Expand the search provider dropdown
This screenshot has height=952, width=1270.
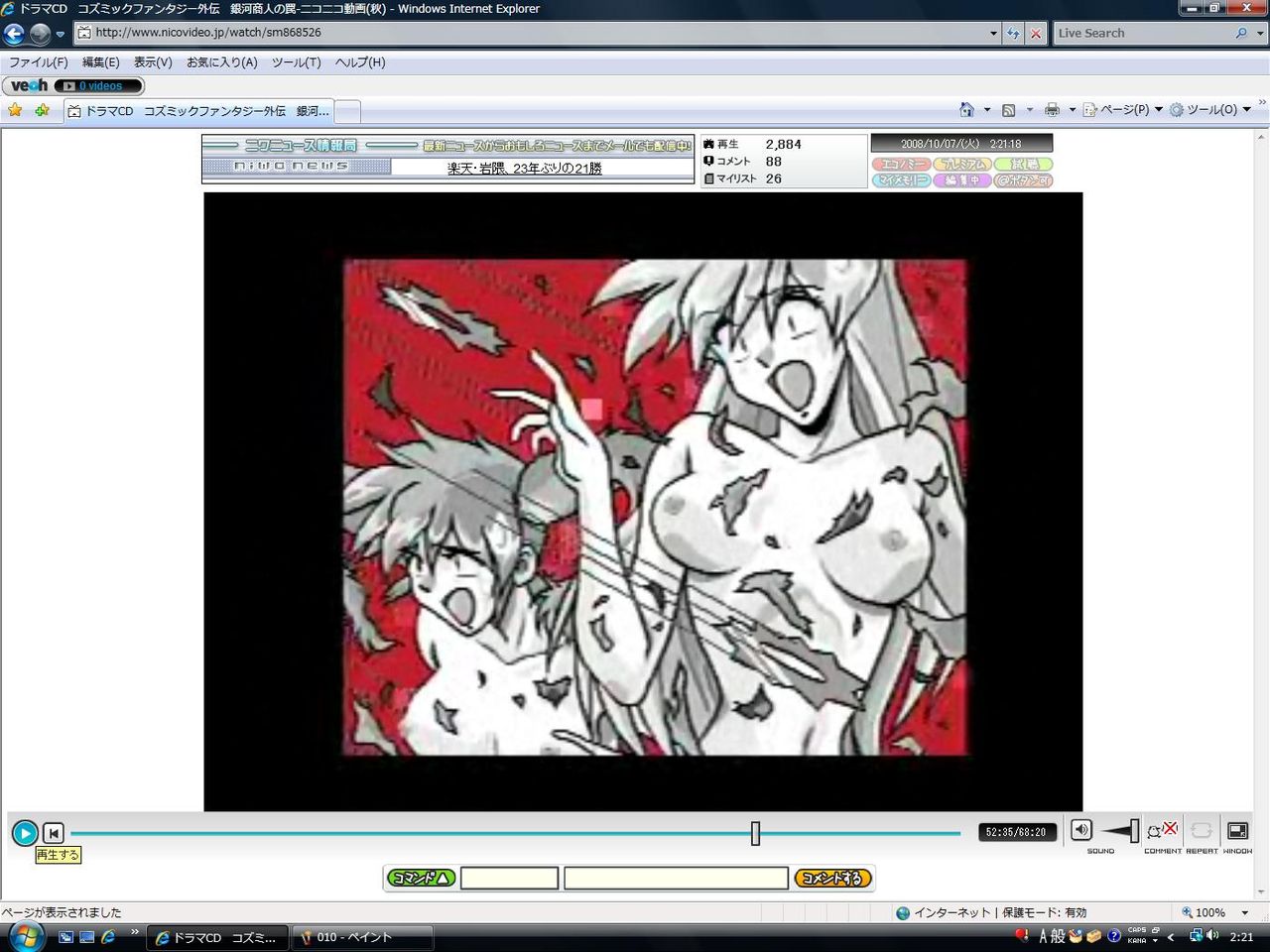tap(1259, 33)
